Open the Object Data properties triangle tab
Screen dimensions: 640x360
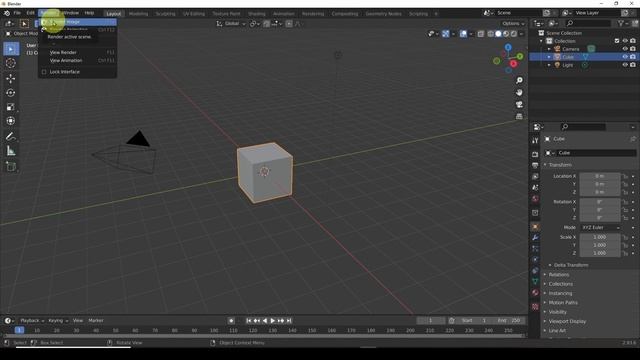(x=535, y=282)
